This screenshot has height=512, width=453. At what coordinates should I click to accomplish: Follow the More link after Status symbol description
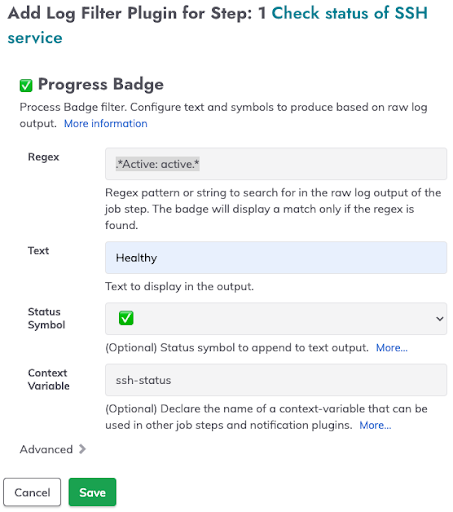pos(392,348)
